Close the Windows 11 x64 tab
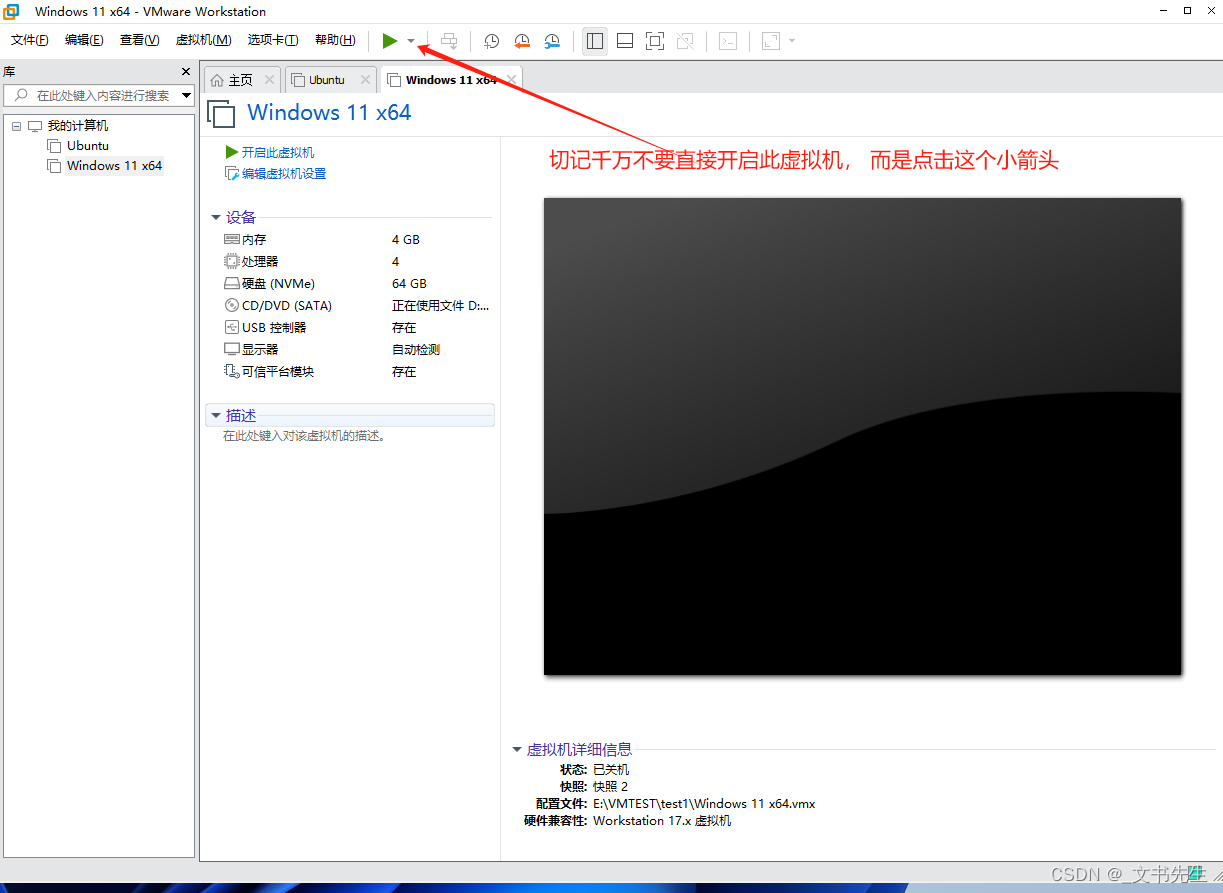This screenshot has width=1223, height=893. [x=512, y=80]
